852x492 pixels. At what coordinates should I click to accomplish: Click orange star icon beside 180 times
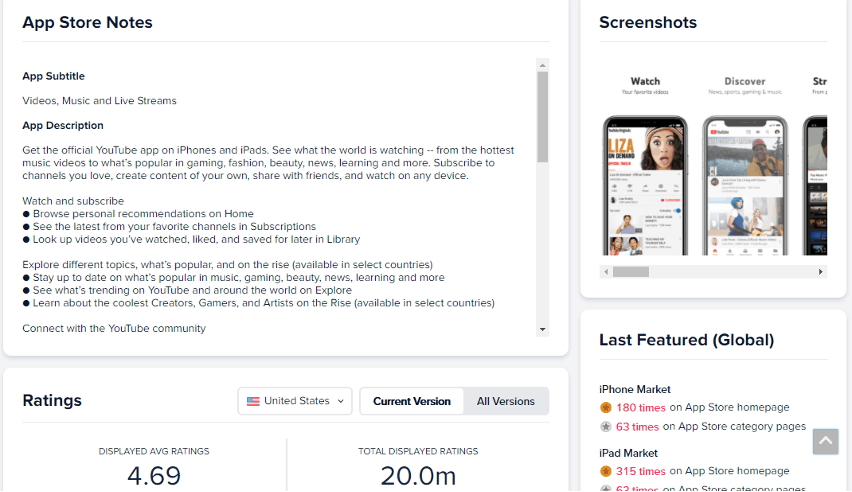click(606, 408)
